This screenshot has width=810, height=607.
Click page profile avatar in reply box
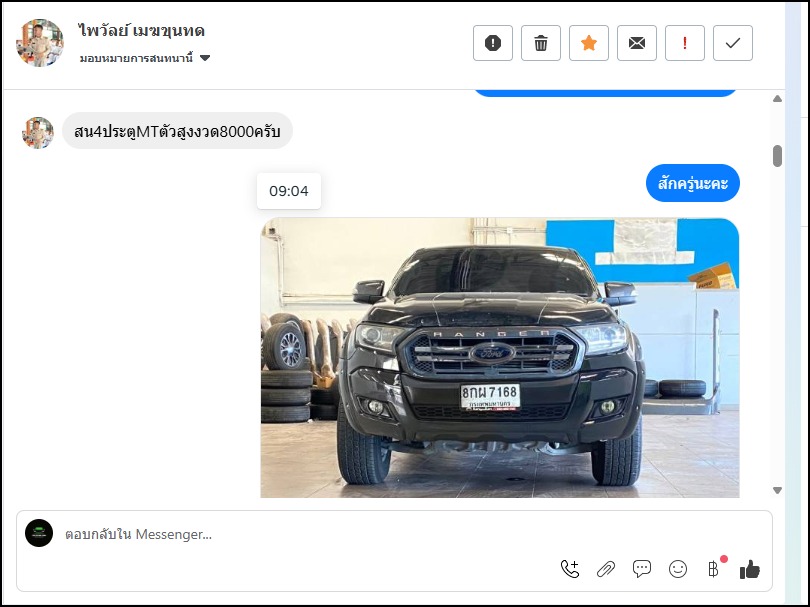click(x=39, y=533)
